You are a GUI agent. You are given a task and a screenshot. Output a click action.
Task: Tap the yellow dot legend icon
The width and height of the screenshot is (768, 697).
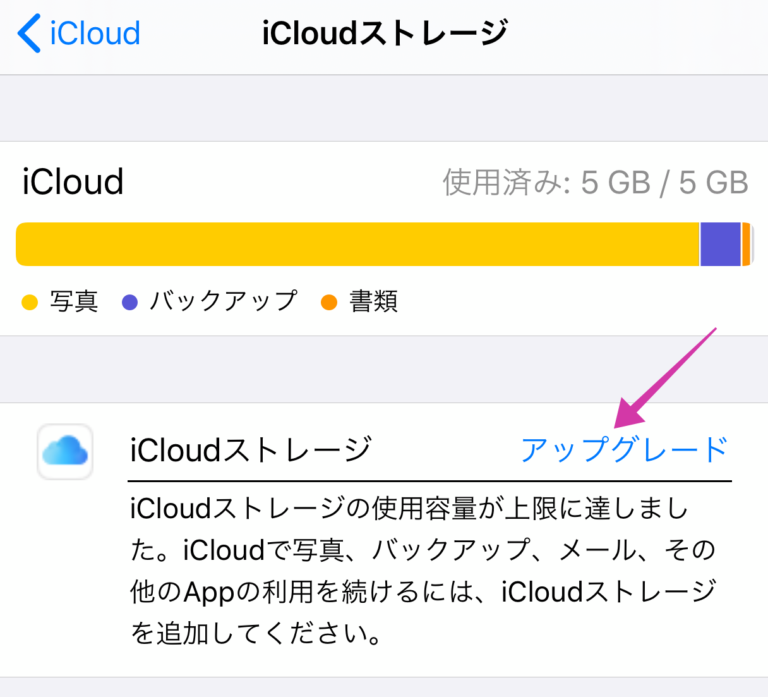29,301
